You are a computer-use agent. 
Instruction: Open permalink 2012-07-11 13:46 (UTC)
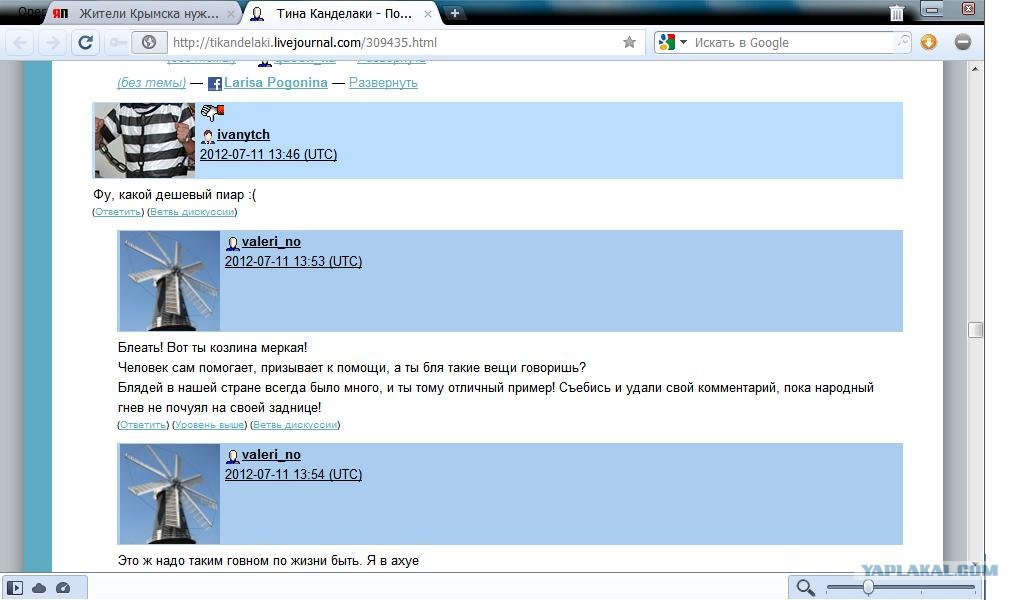coord(268,155)
